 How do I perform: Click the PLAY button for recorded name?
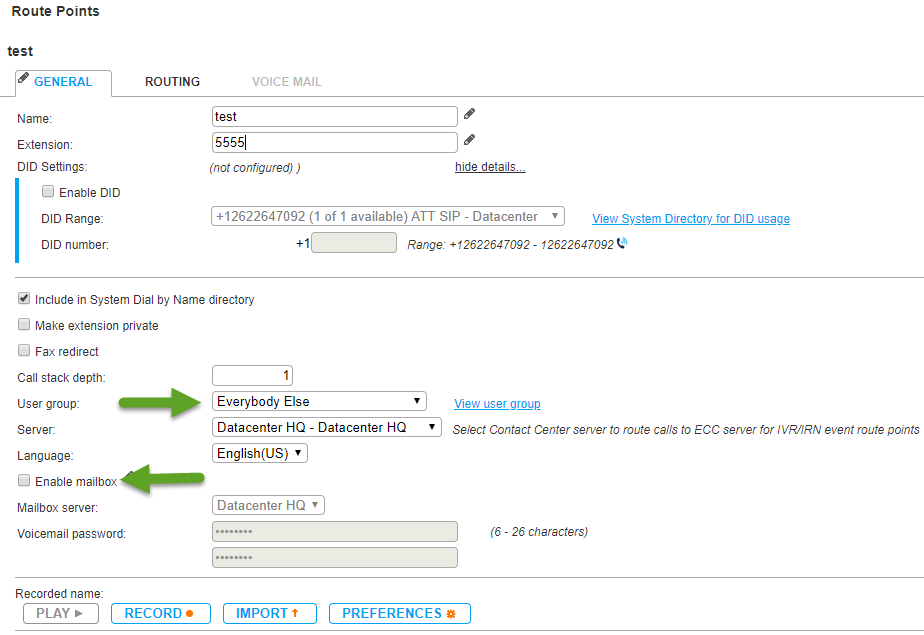(x=61, y=613)
